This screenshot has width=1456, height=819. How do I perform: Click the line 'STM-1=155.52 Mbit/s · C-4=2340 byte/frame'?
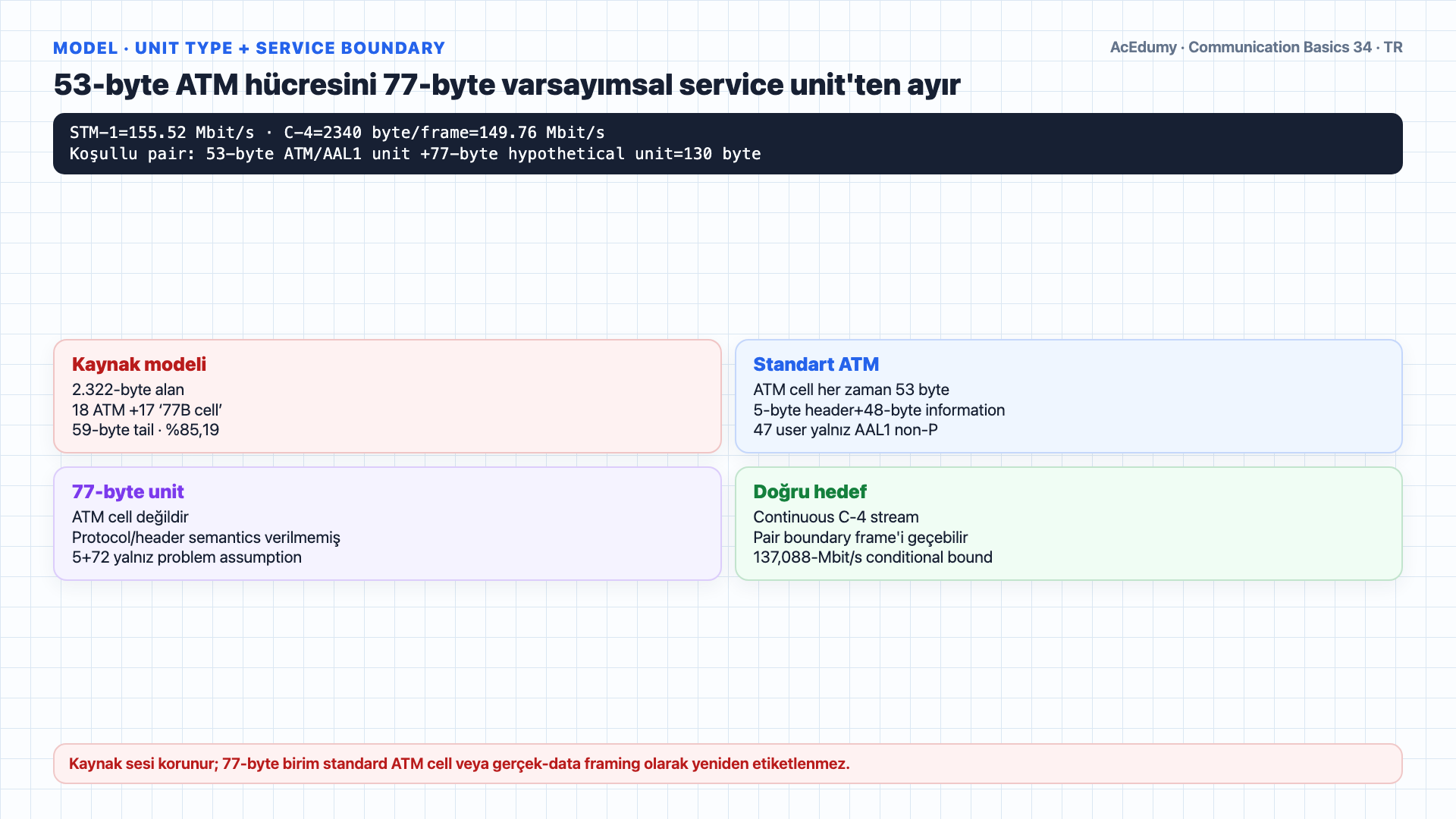[x=337, y=133]
